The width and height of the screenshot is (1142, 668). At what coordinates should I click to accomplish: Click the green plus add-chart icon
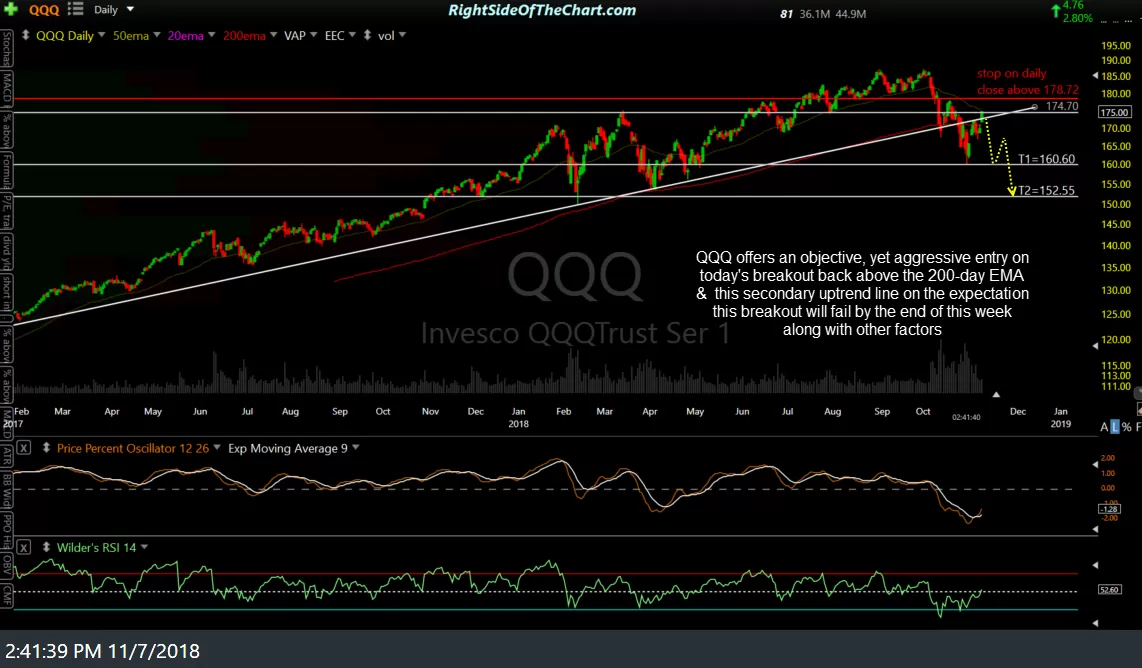point(11,9)
